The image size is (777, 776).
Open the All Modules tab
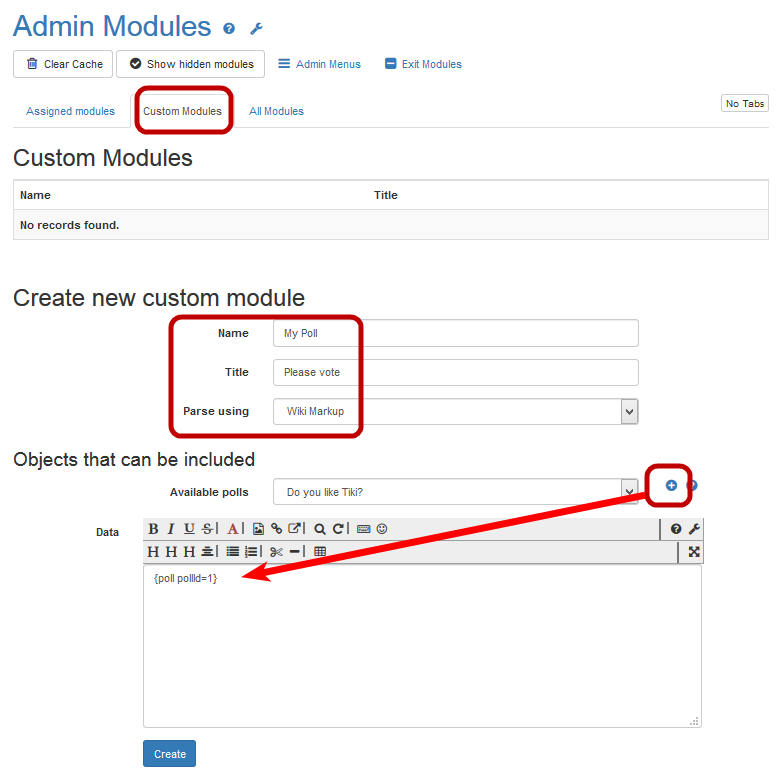pos(276,111)
